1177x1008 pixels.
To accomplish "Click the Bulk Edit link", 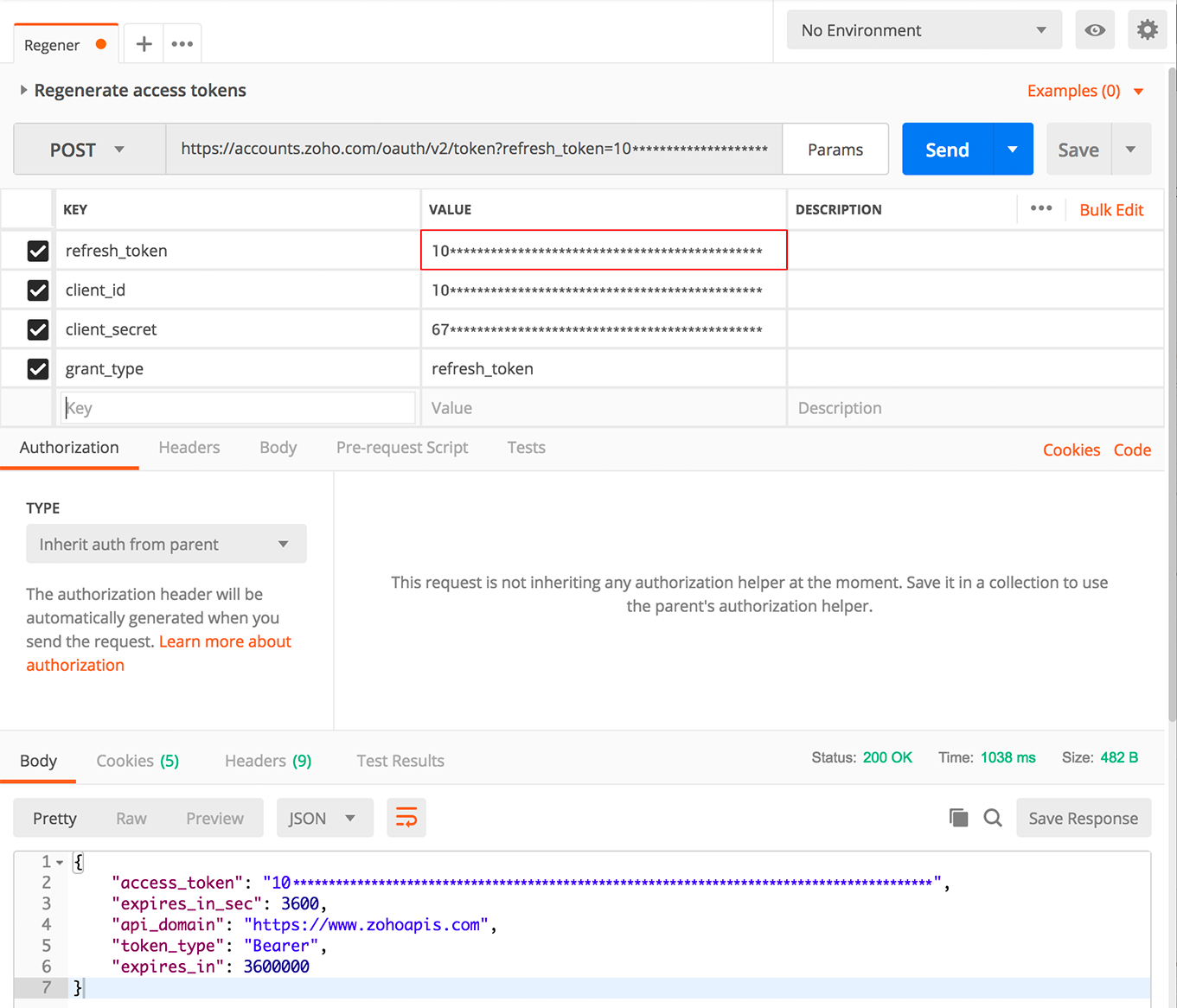I will (x=1111, y=210).
